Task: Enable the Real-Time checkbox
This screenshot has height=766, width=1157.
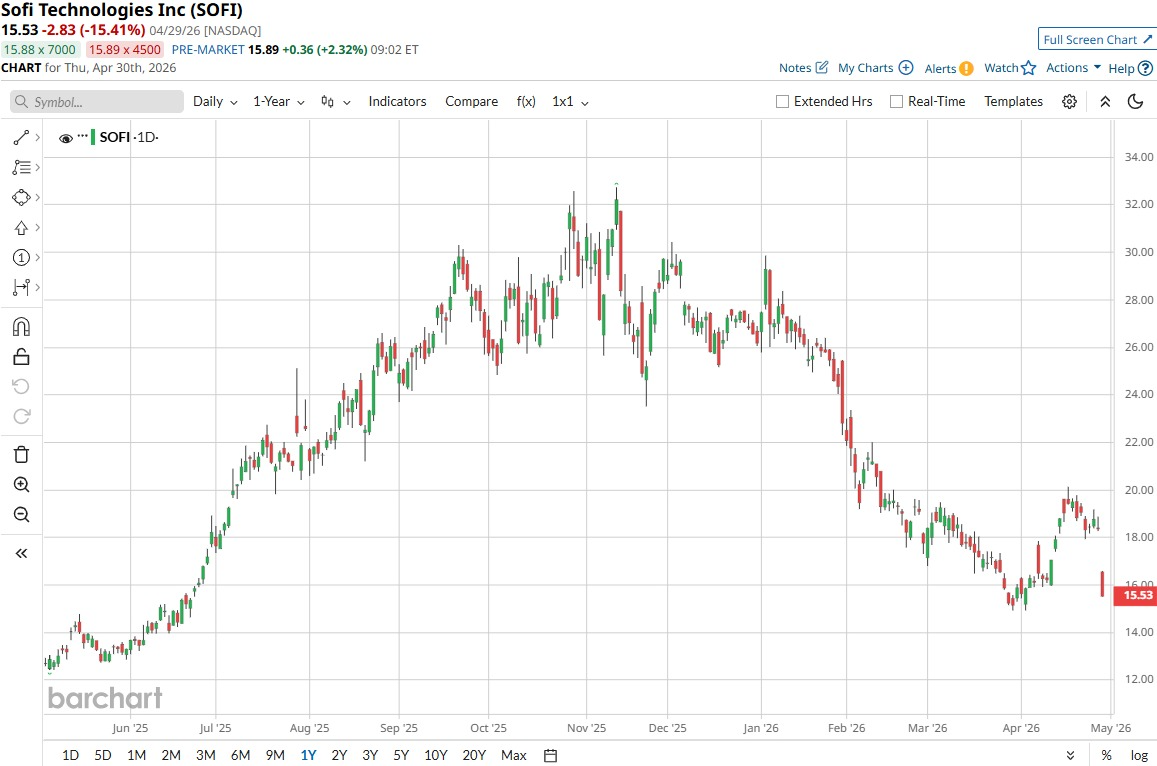Action: (x=896, y=102)
